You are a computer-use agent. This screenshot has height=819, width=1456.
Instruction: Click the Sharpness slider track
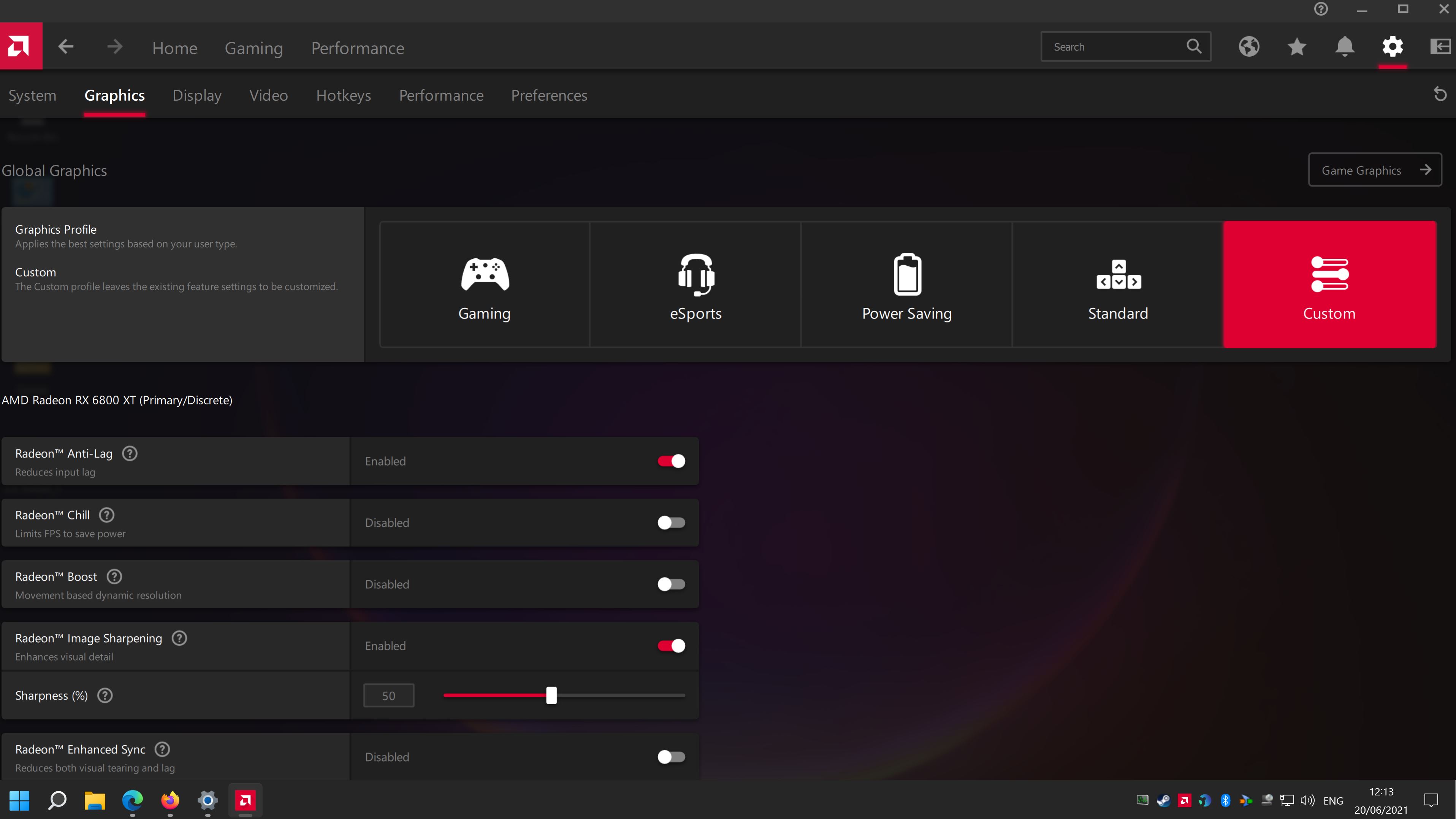coord(616,696)
